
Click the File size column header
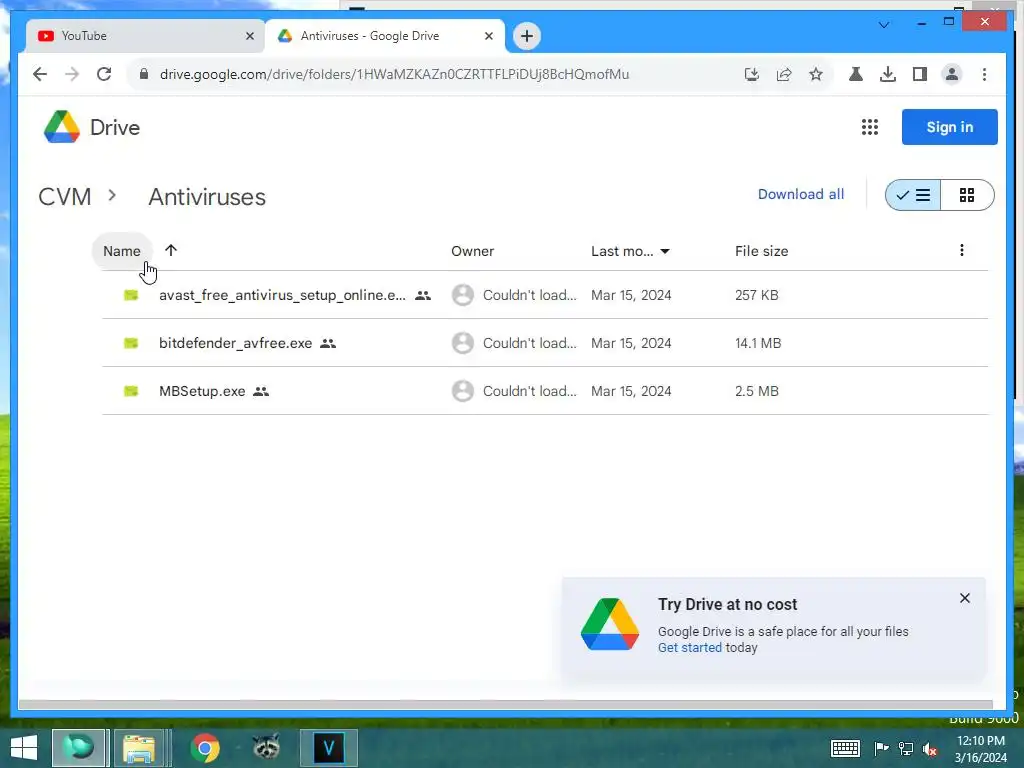point(761,251)
